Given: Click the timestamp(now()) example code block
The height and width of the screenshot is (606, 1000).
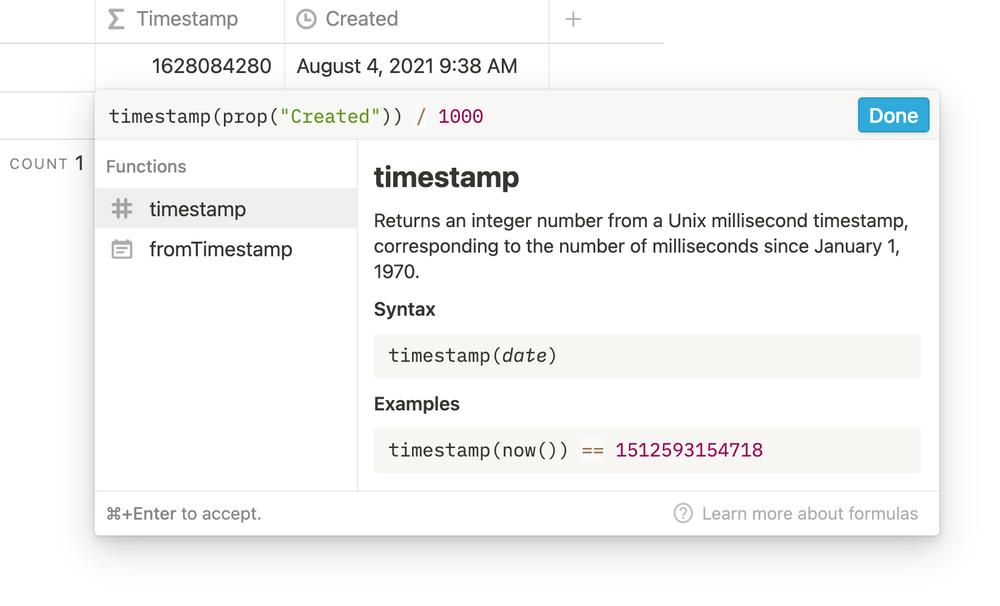Looking at the screenshot, I should 646,450.
